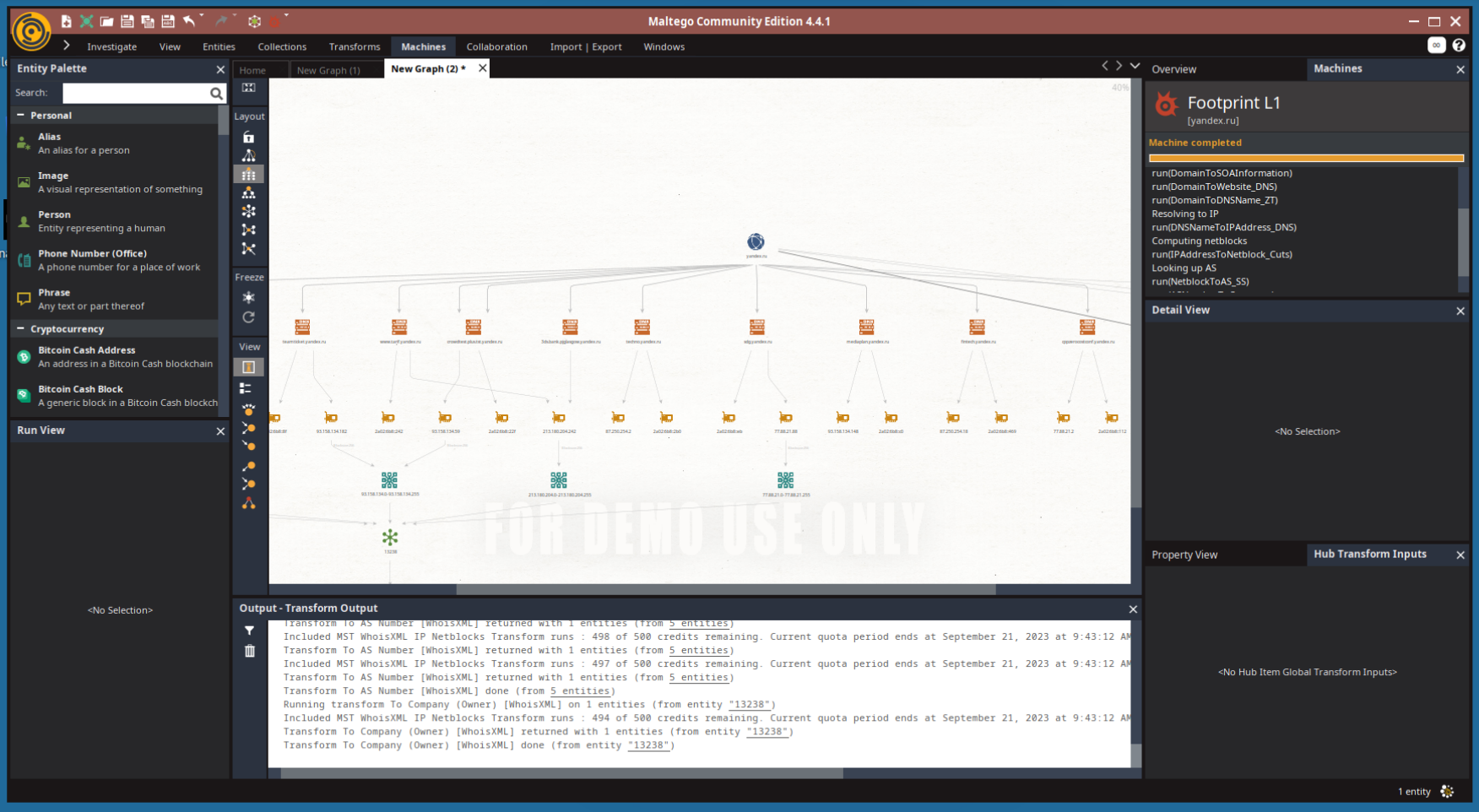Toggle the block layout mode button
This screenshot has width=1479, height=812.
pyautogui.click(x=248, y=174)
